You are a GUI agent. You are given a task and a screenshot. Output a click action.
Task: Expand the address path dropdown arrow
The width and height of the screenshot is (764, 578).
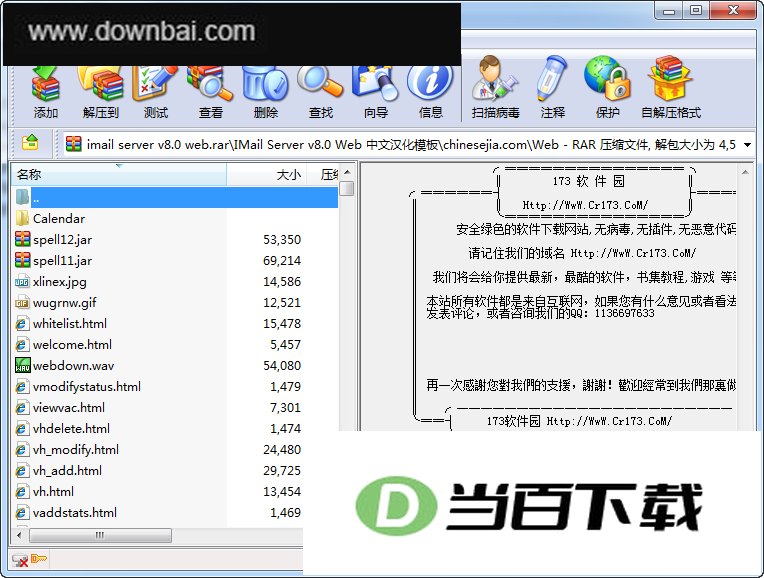pos(747,145)
